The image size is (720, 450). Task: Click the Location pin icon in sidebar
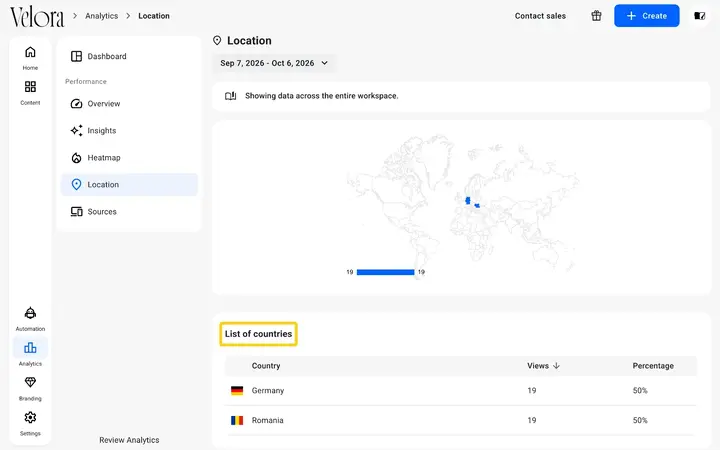tap(76, 185)
